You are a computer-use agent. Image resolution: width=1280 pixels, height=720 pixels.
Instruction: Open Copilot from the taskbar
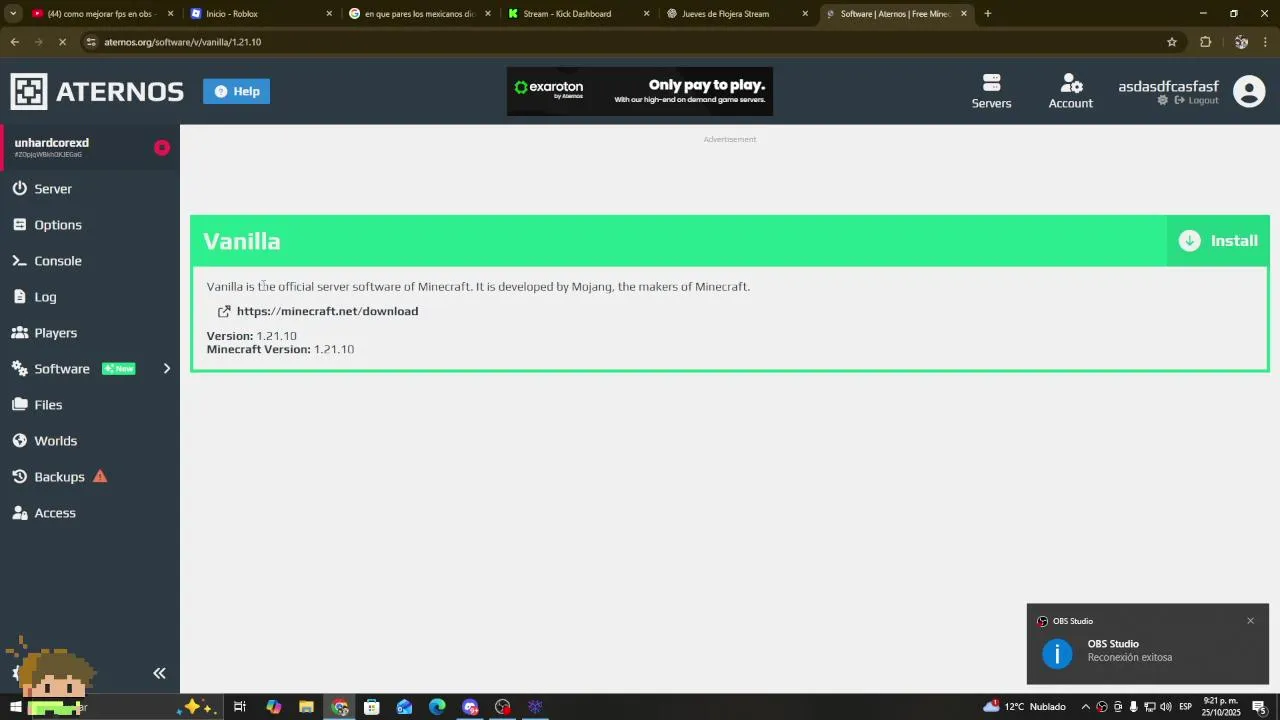pos(273,707)
